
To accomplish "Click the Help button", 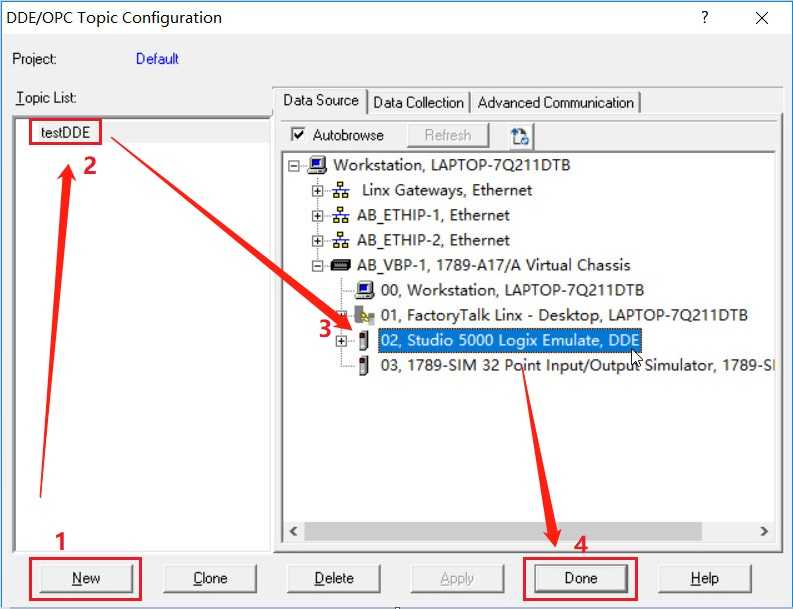I will tap(704, 578).
